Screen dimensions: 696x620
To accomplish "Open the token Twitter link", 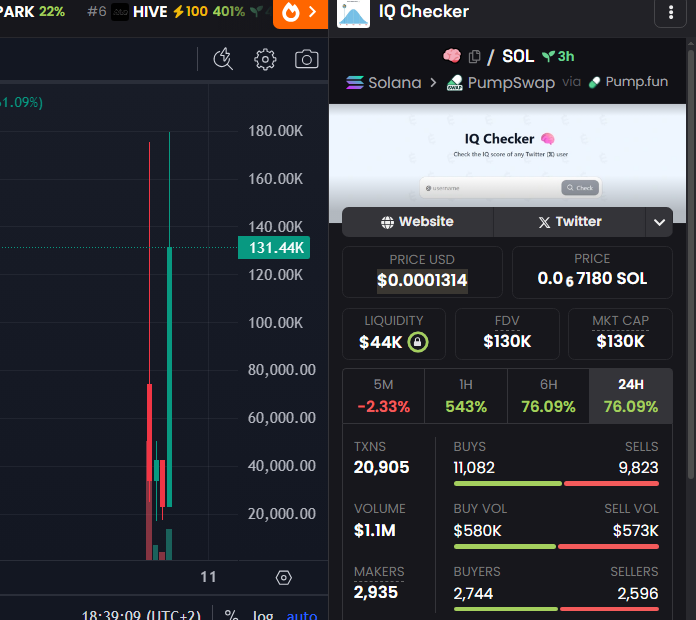I will coord(569,222).
